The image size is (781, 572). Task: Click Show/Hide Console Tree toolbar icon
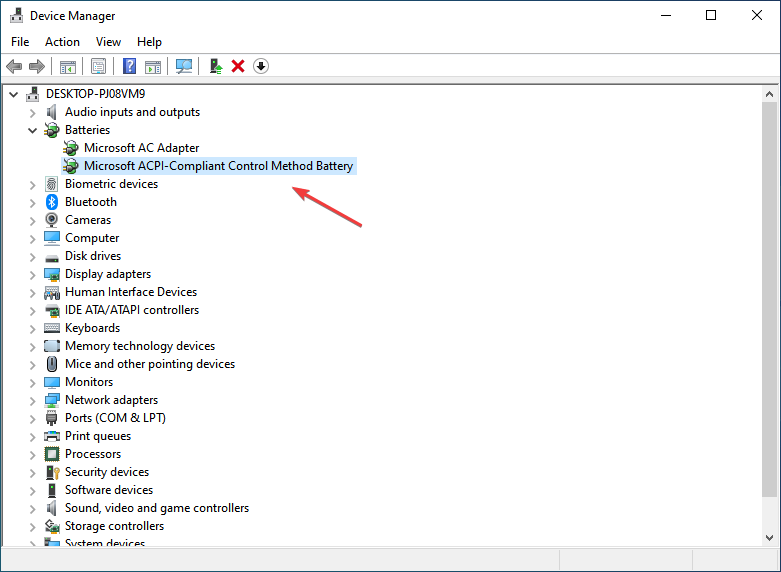click(x=68, y=66)
